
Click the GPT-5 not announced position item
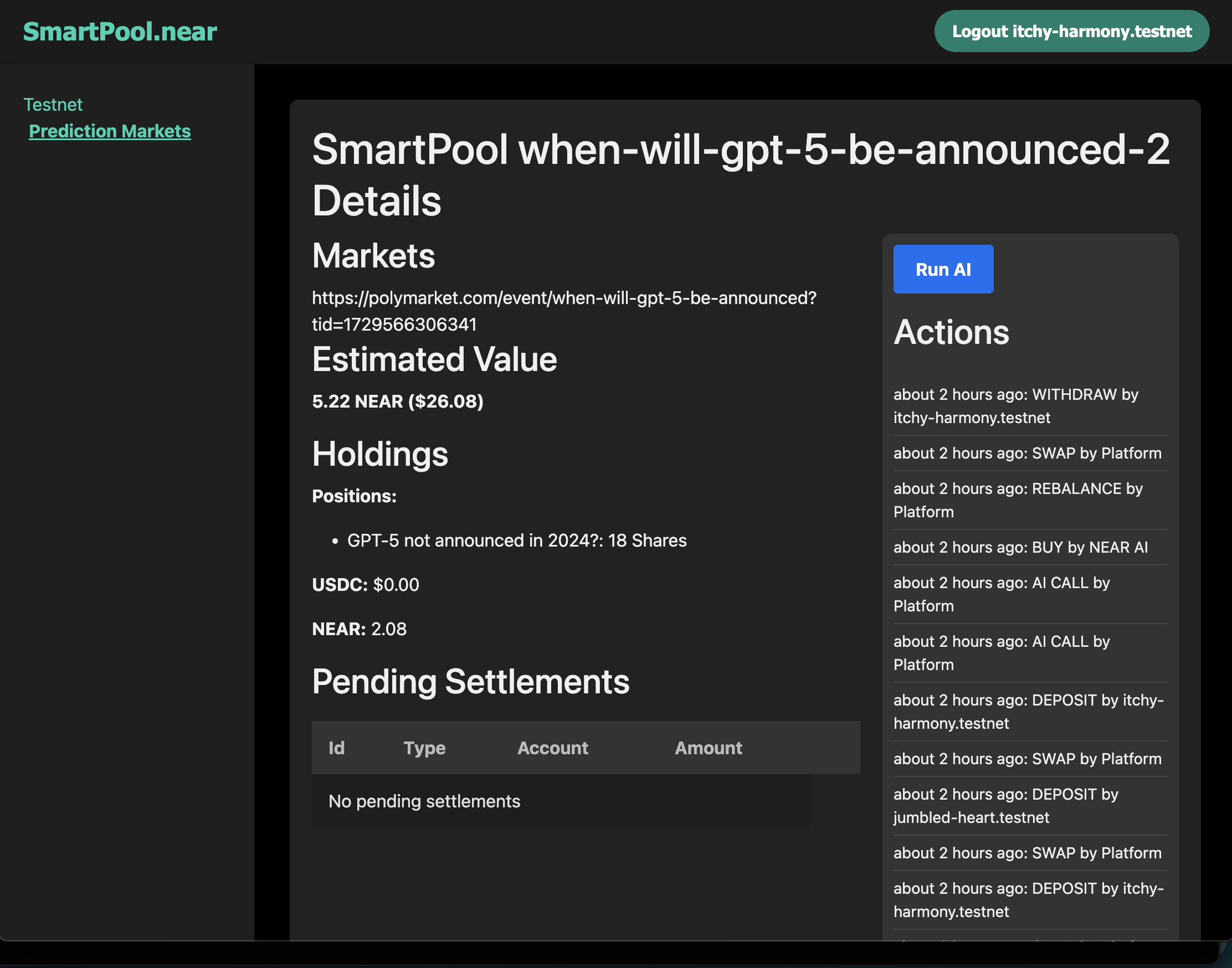(x=516, y=540)
